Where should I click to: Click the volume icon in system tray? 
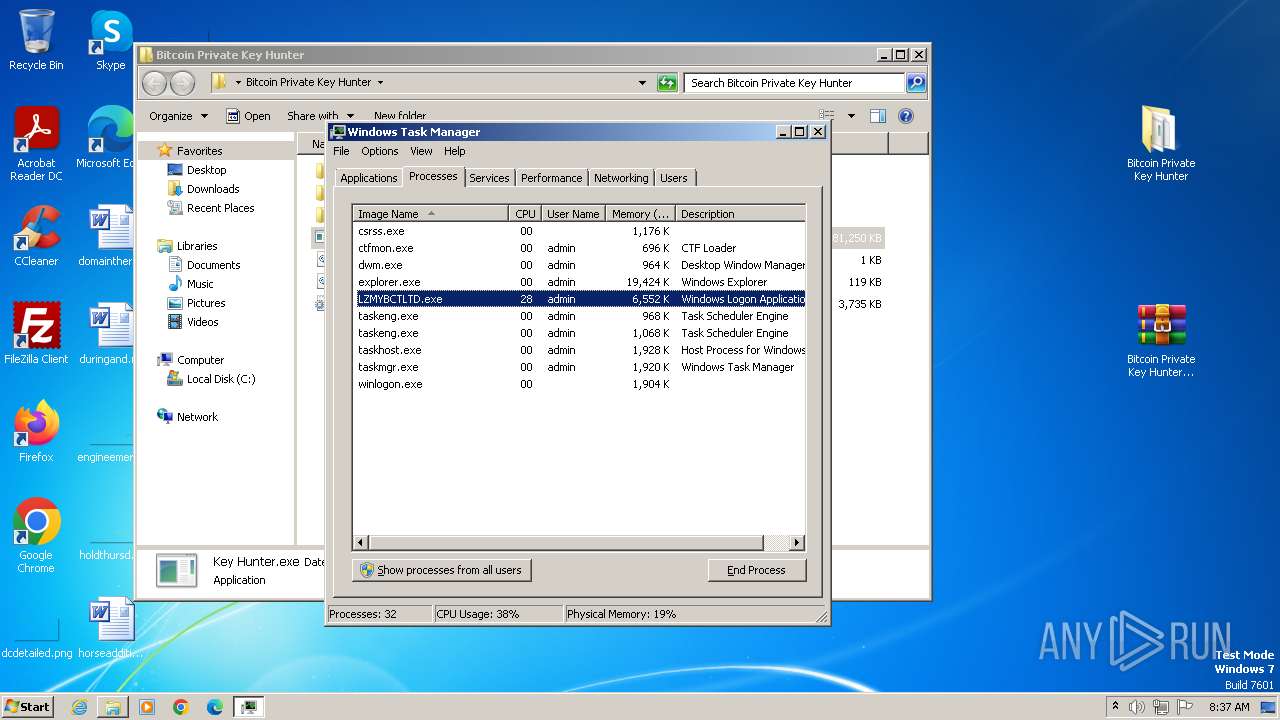[1137, 707]
